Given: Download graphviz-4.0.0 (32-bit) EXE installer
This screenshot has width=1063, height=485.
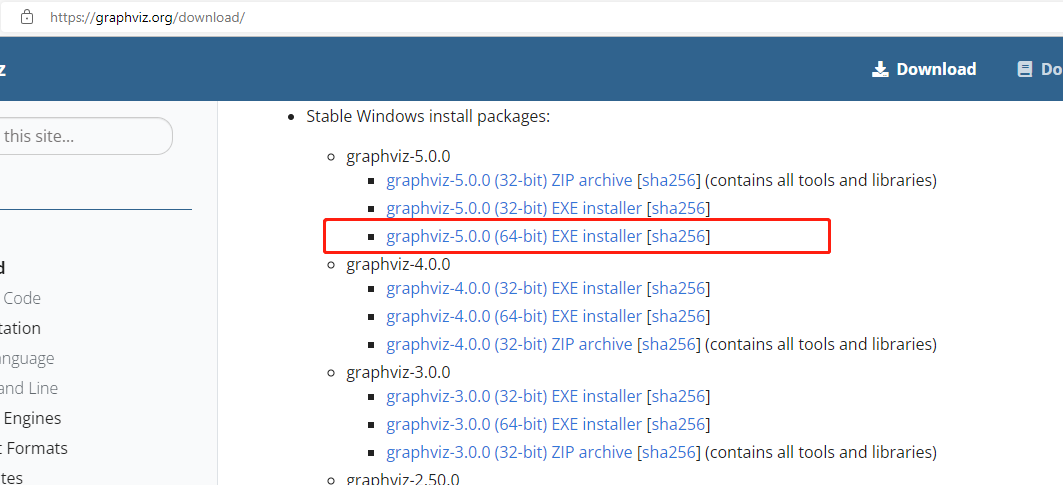Looking at the screenshot, I should (x=514, y=288).
